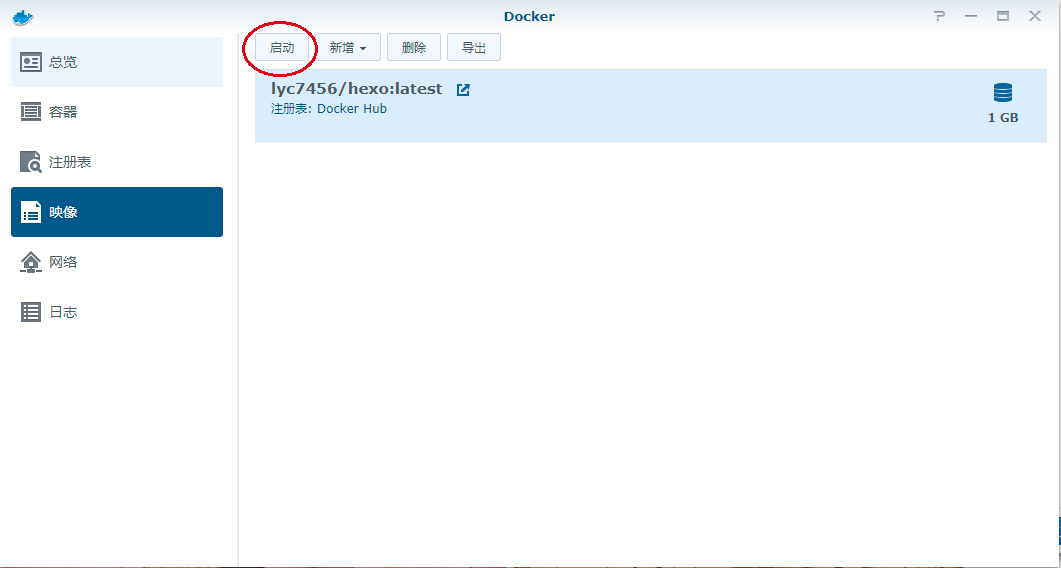Viewport: 1061px width, 568px height.
Task: Click the Docker whale logo icon
Action: click(23, 18)
